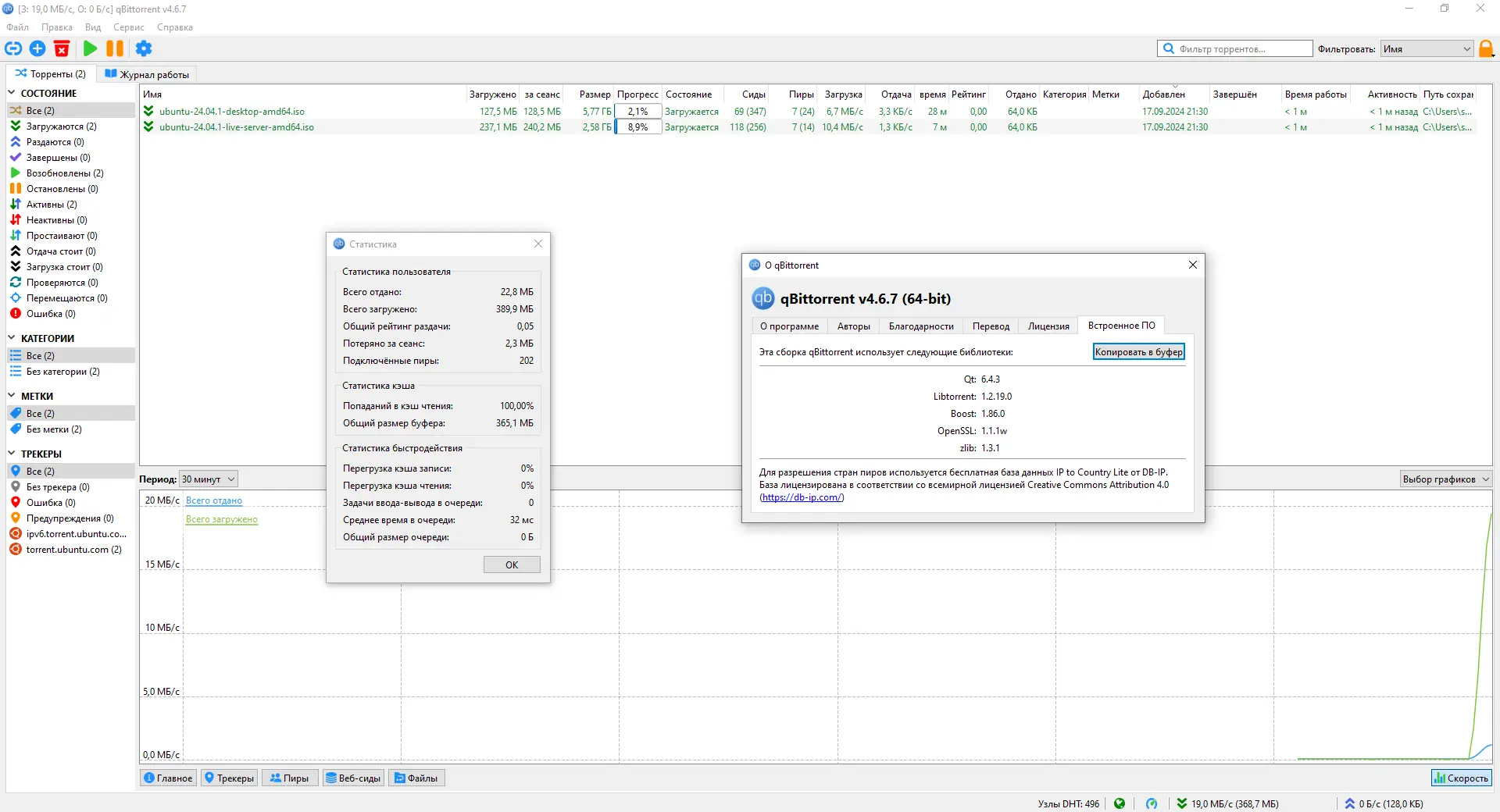Open the 'Перевод' tab in About dialog
The width and height of the screenshot is (1500, 812).
coord(991,326)
